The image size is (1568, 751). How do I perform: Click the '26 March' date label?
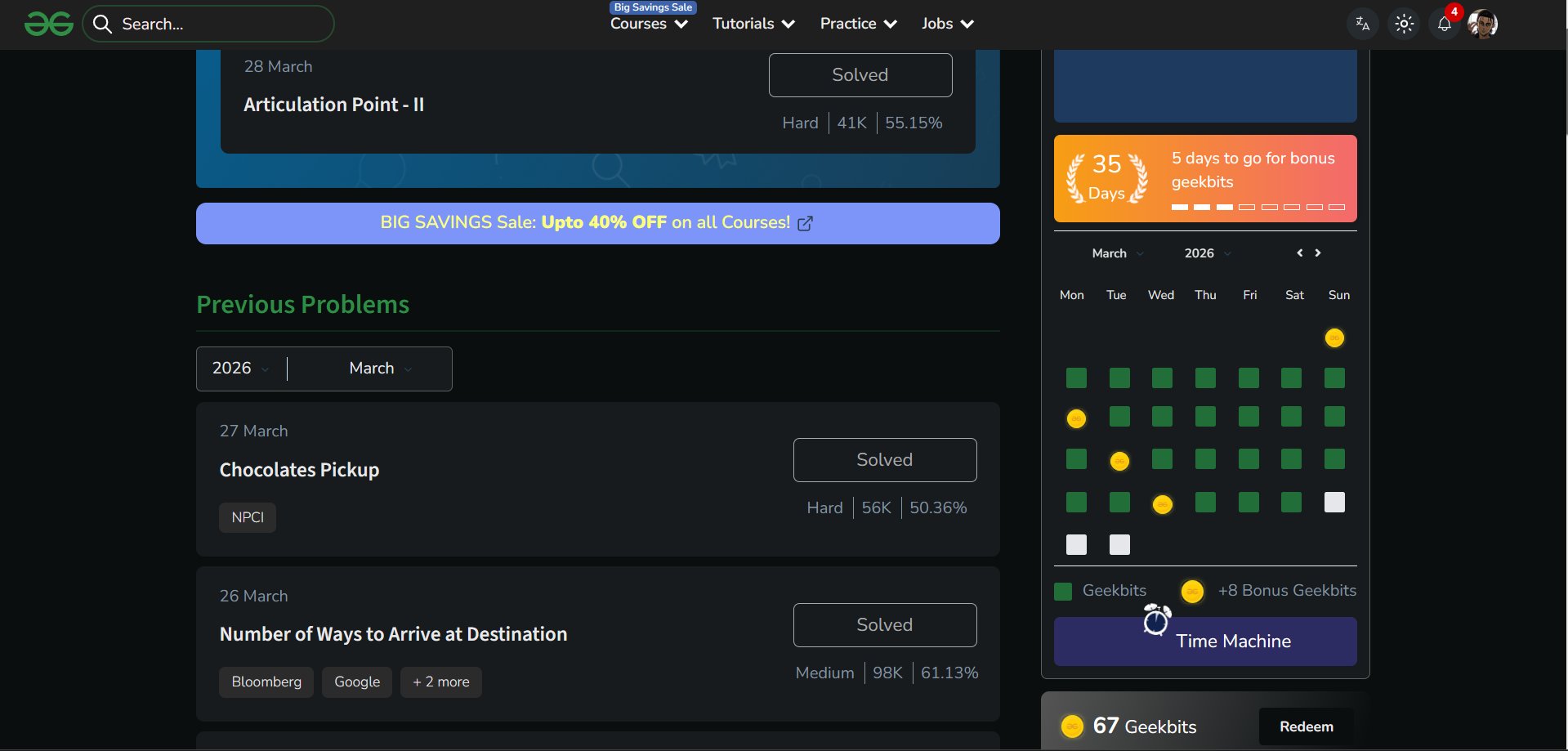253,596
